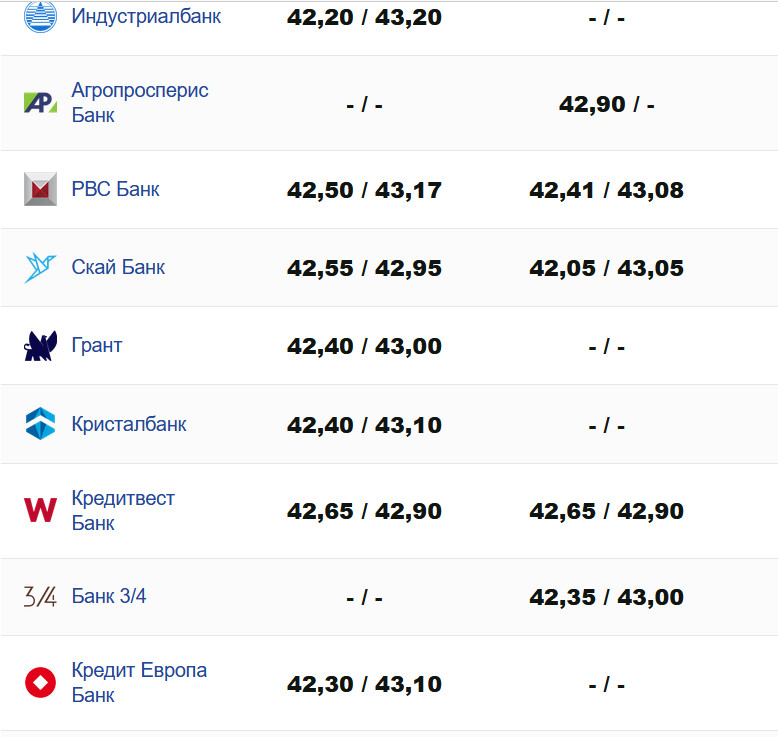Screen dimensions: 778x737
Task: Click the Банк 3/4 logo icon
Action: coord(40,597)
